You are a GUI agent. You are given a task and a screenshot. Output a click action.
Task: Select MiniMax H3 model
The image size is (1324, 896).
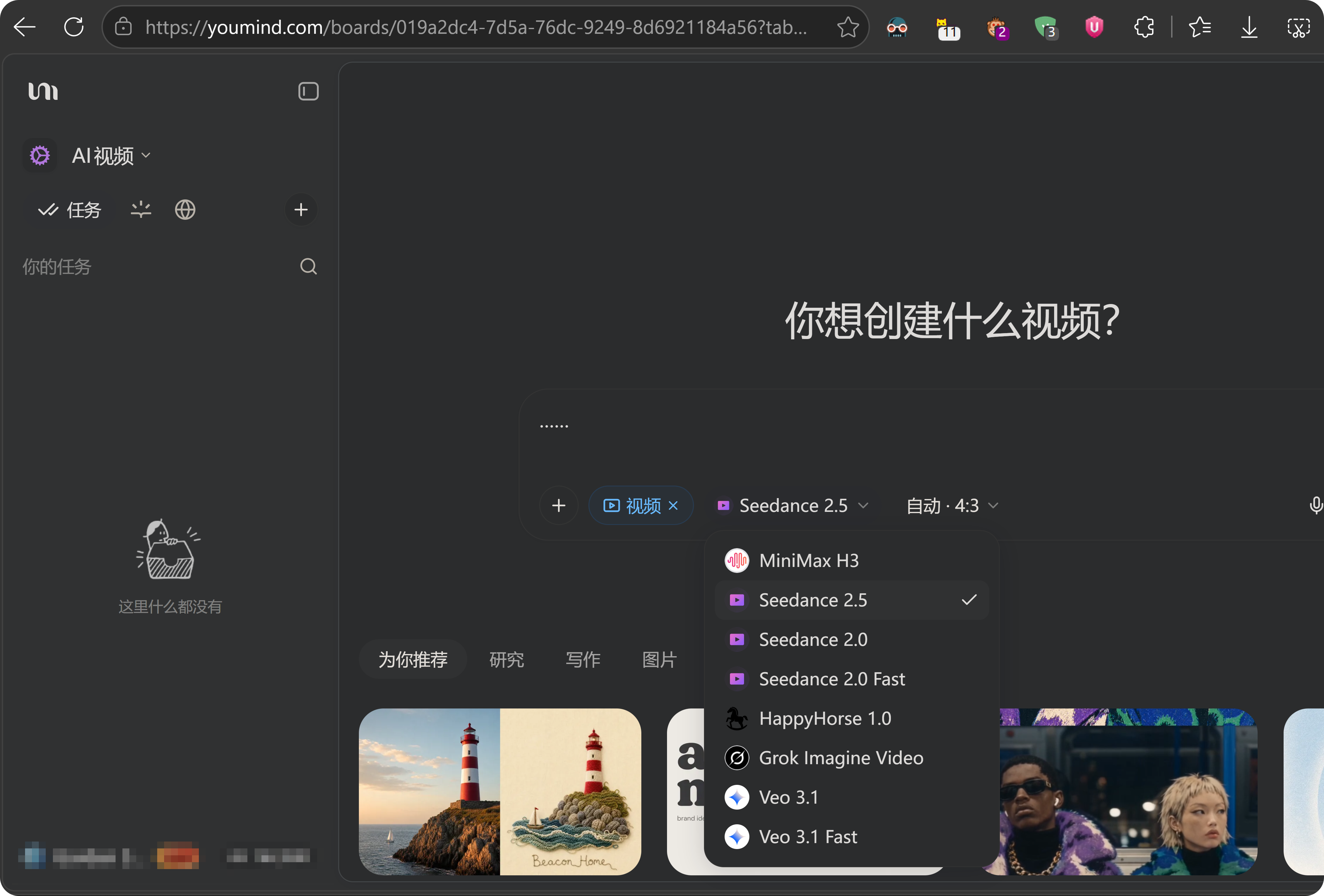851,560
